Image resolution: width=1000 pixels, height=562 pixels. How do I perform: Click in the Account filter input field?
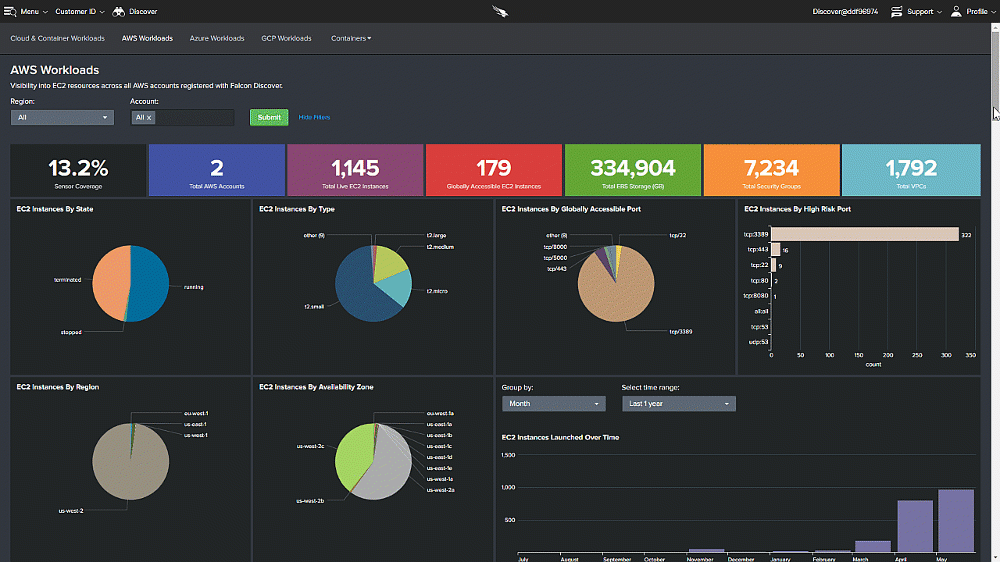click(x=195, y=118)
